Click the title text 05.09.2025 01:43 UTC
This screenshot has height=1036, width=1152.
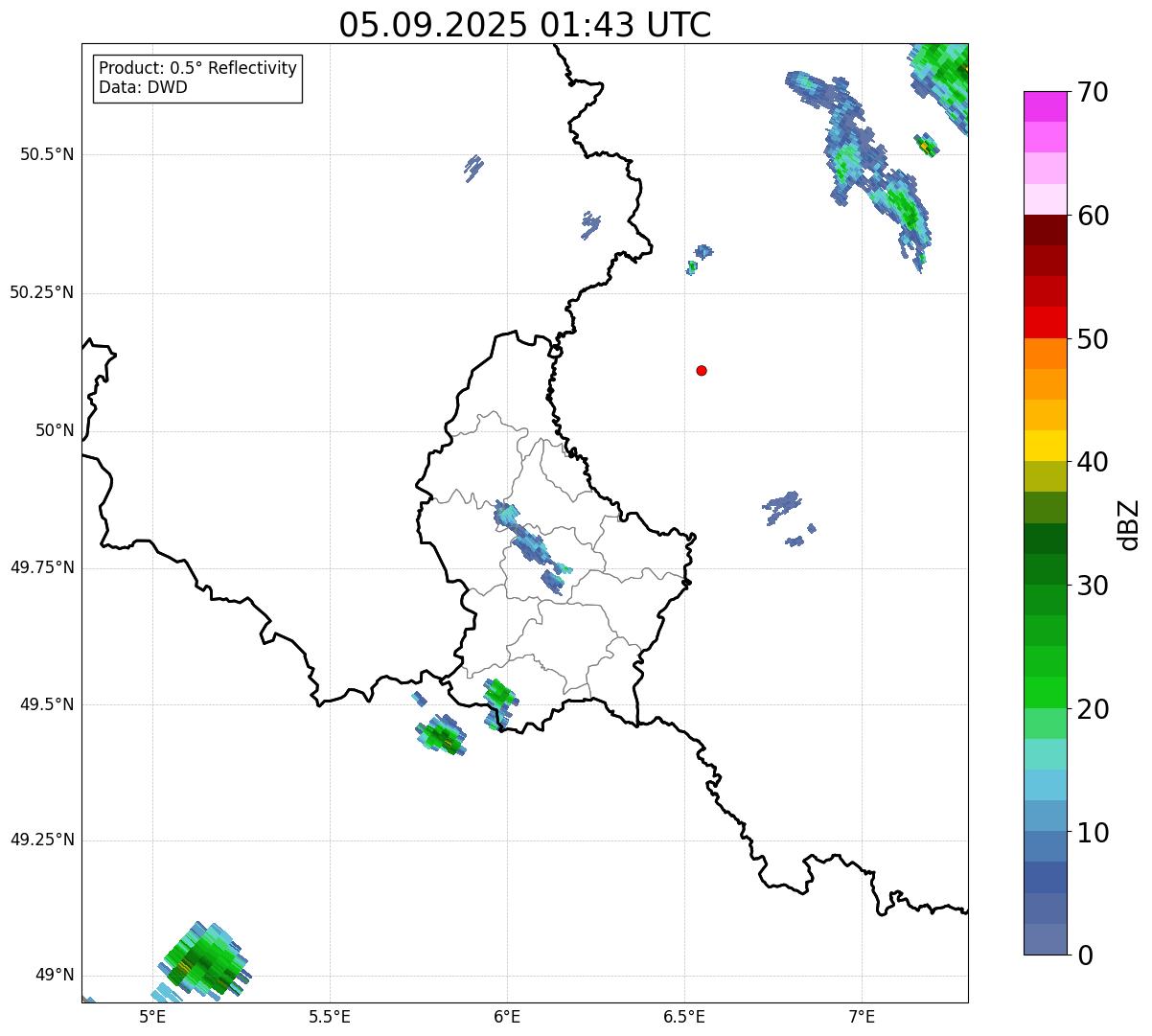[x=525, y=25]
